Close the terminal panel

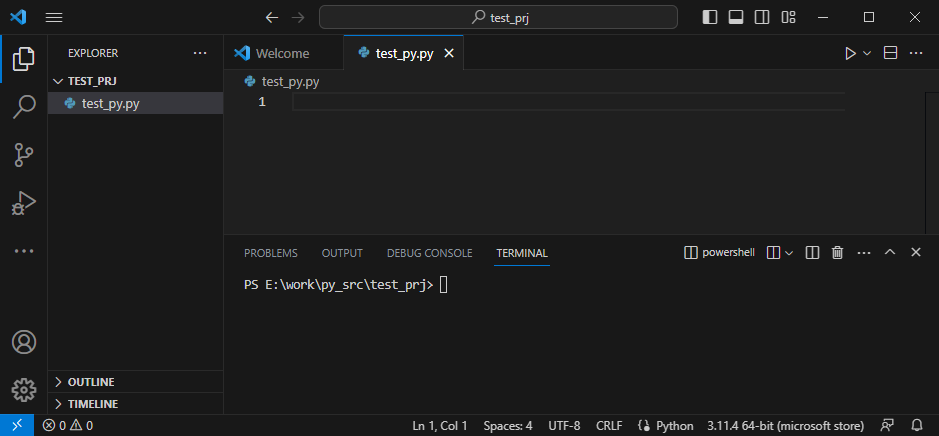point(916,252)
